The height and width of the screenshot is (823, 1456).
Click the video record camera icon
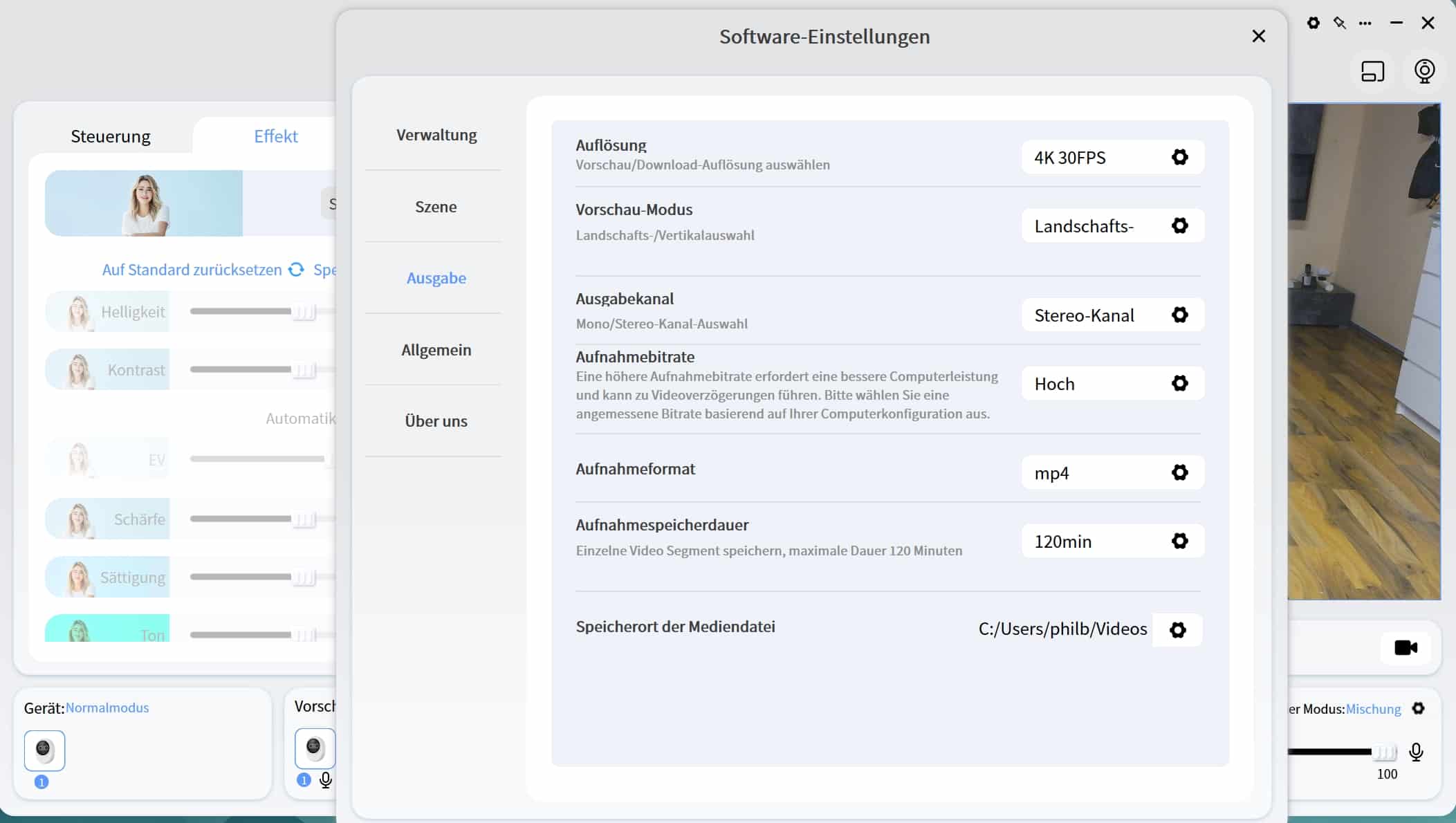click(1406, 648)
